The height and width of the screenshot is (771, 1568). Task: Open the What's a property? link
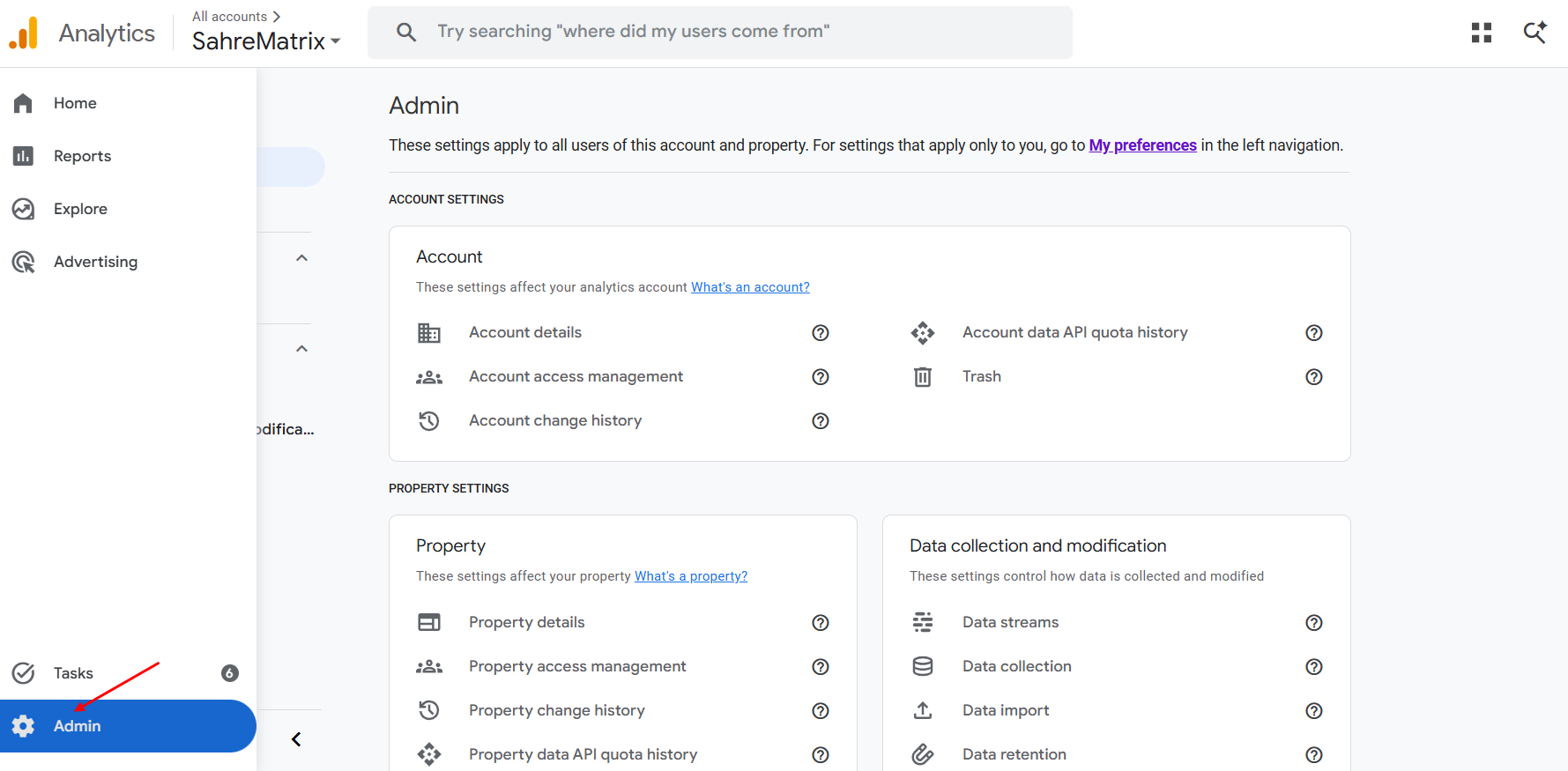pos(691,576)
